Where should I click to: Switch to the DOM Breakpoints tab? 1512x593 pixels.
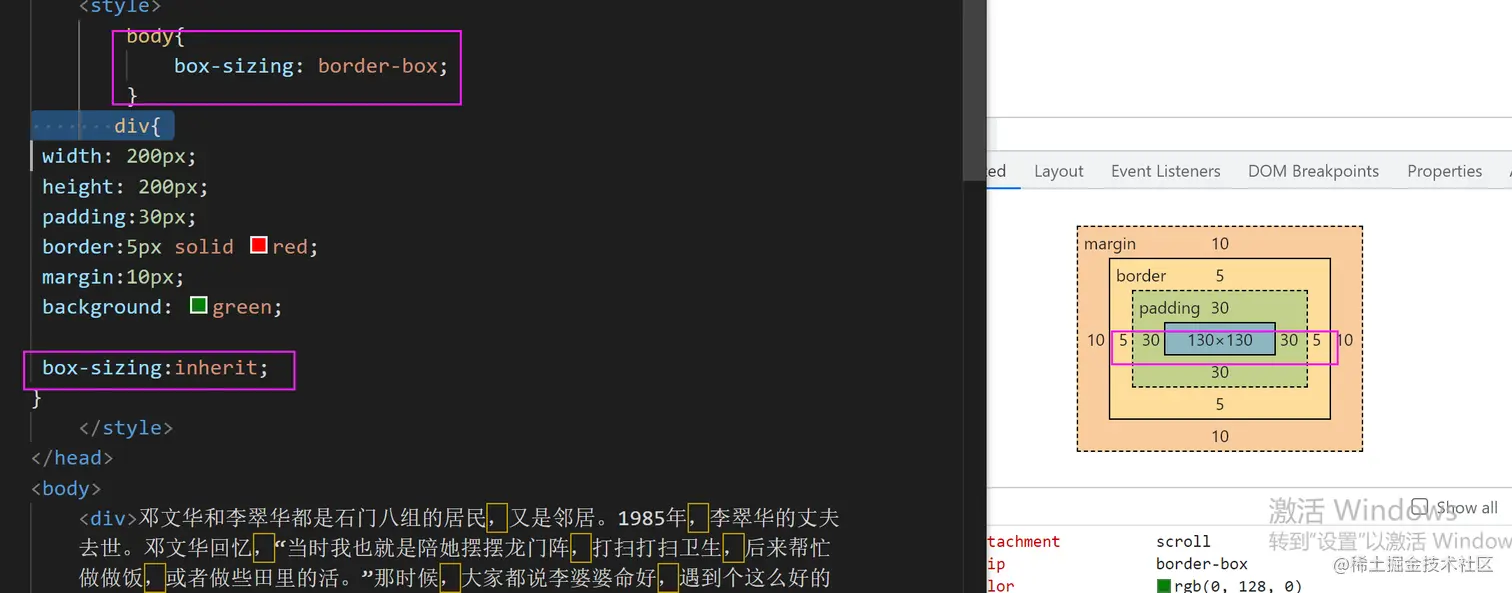pyautogui.click(x=1313, y=171)
